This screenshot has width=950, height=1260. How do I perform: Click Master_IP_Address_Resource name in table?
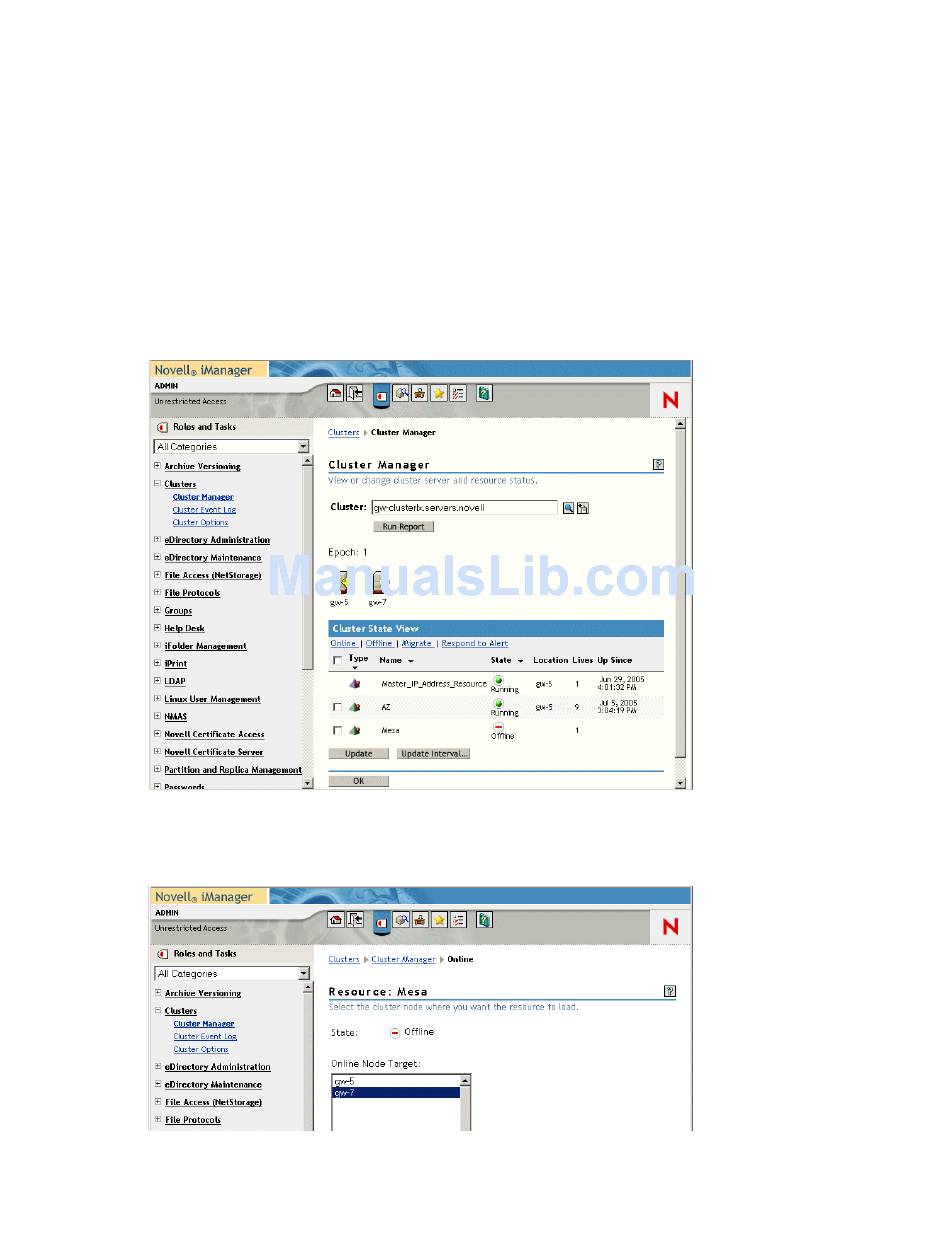pos(434,685)
